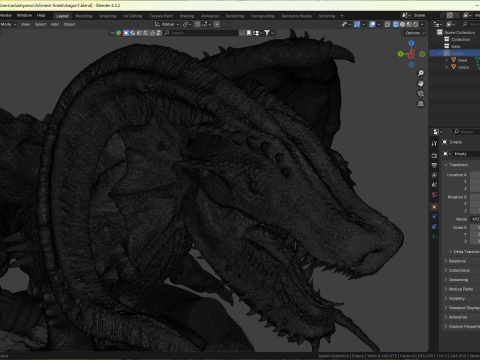Click the pan hand viewport icon
This screenshot has width=480, height=360.
click(421, 83)
